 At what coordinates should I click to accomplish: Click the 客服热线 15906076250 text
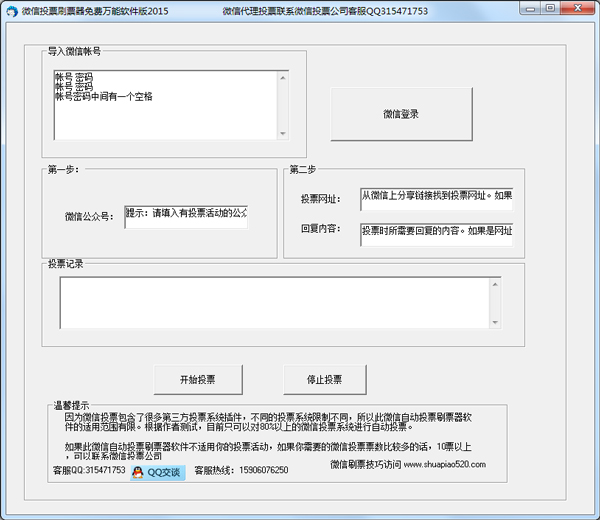[241, 470]
